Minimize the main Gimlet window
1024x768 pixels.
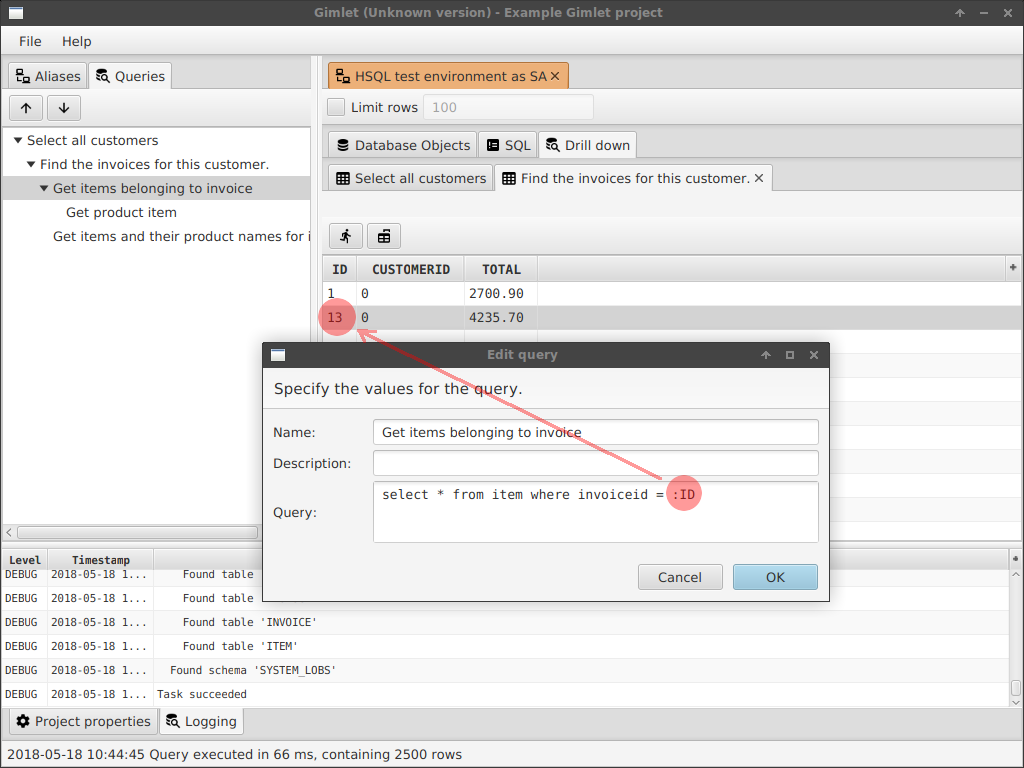point(984,12)
